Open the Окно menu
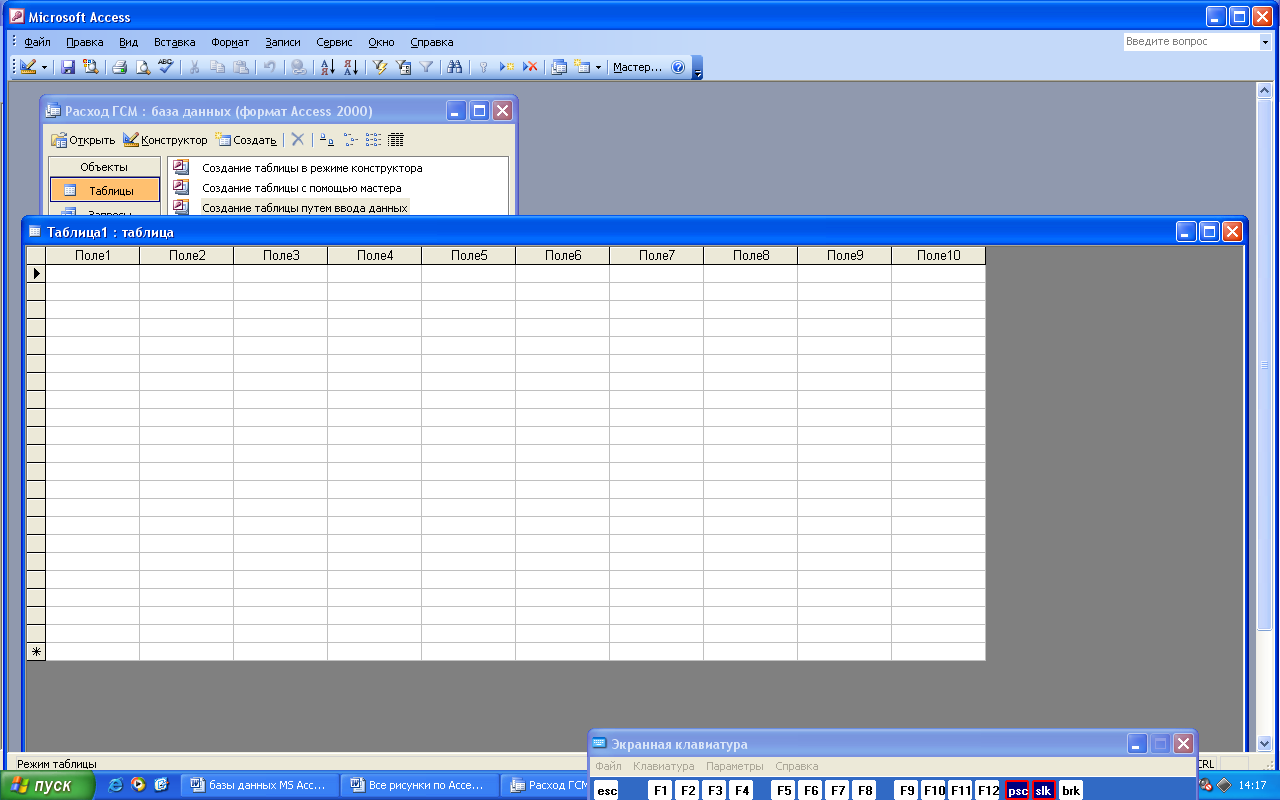This screenshot has width=1280, height=800. [381, 42]
